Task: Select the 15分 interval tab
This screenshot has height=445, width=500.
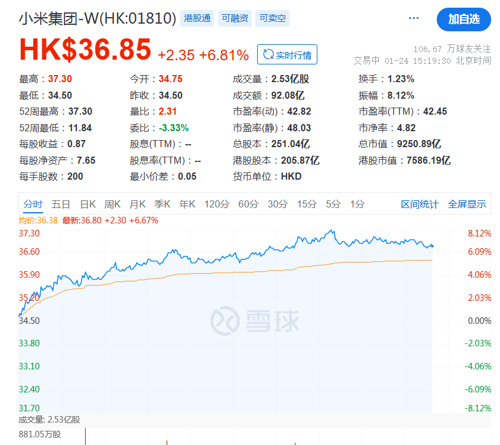Action: coord(307,204)
